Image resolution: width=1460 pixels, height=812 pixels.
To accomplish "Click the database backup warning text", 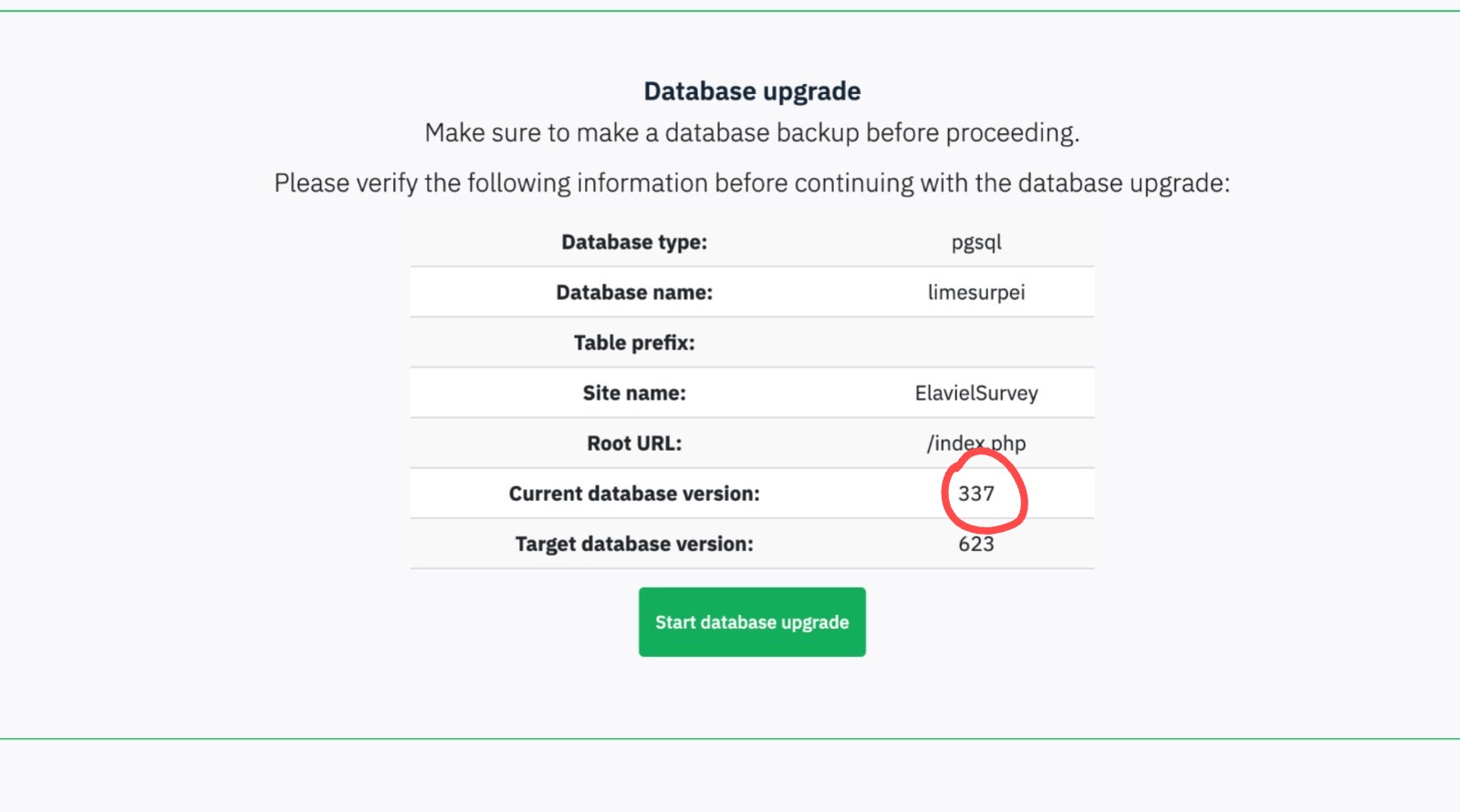I will pyautogui.click(x=752, y=133).
